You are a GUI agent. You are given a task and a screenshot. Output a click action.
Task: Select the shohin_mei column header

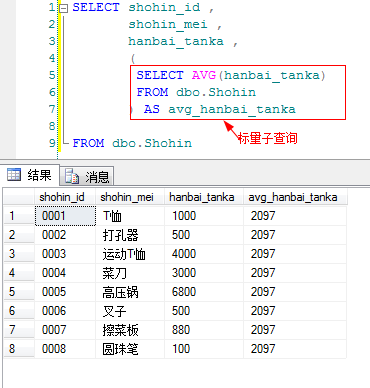click(x=130, y=197)
